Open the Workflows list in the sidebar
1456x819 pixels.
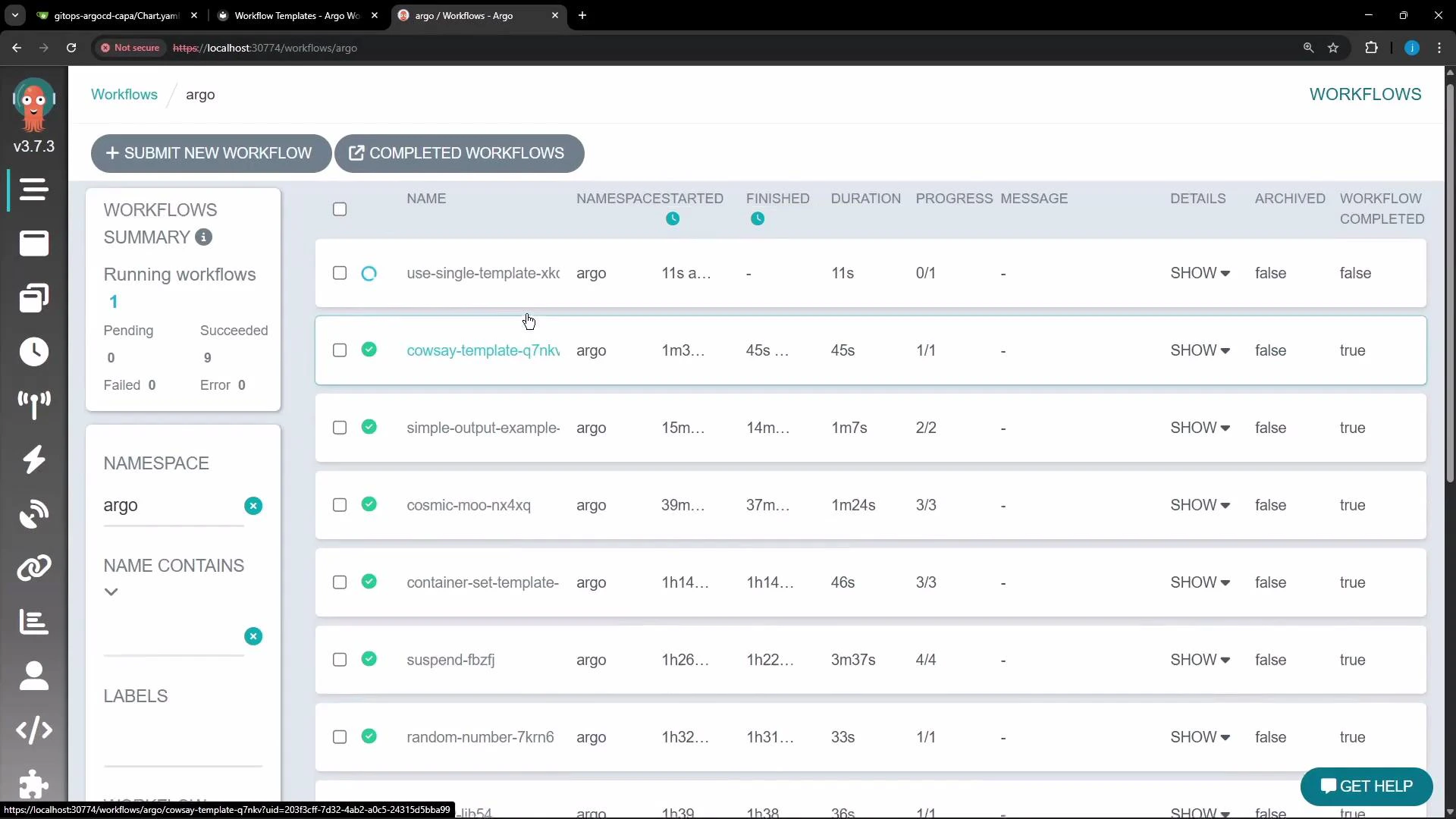point(33,190)
